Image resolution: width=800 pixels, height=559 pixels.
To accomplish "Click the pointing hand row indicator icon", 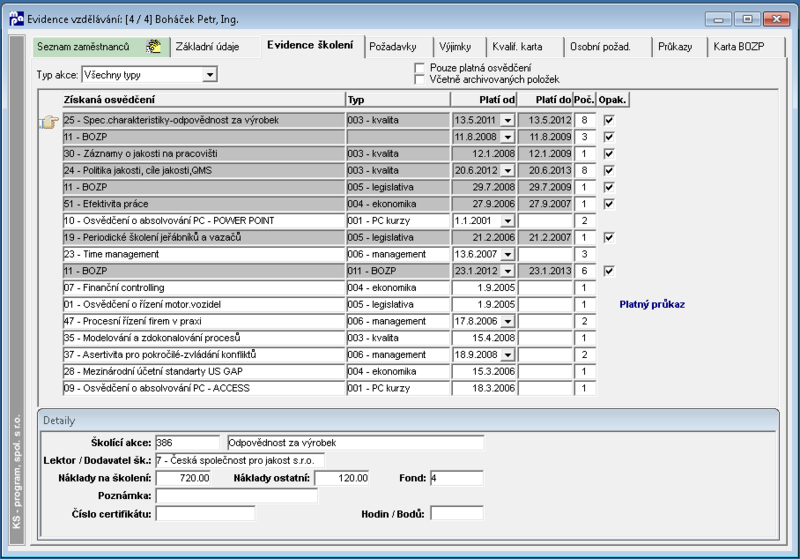I will (49, 122).
